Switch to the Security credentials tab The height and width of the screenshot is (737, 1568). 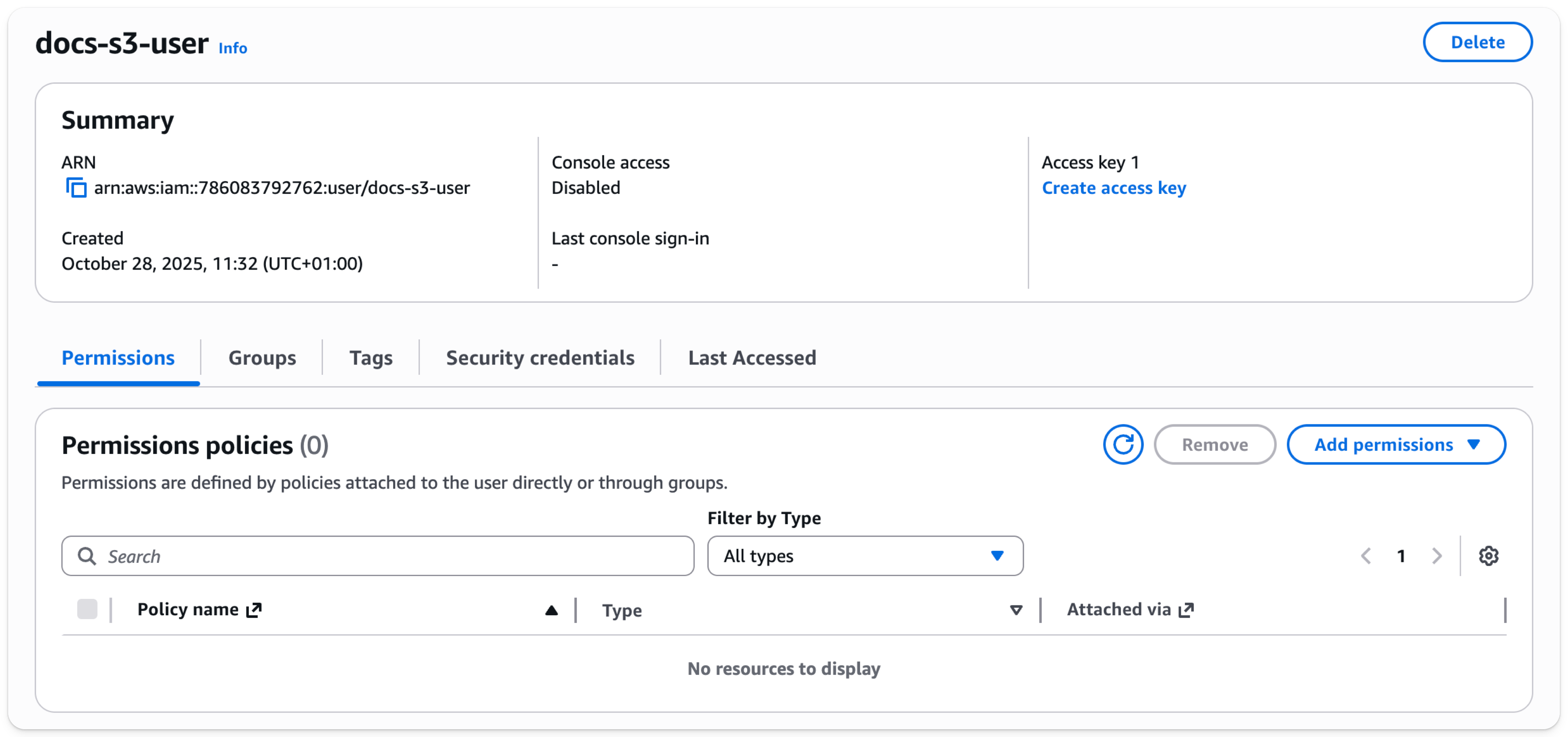(541, 358)
